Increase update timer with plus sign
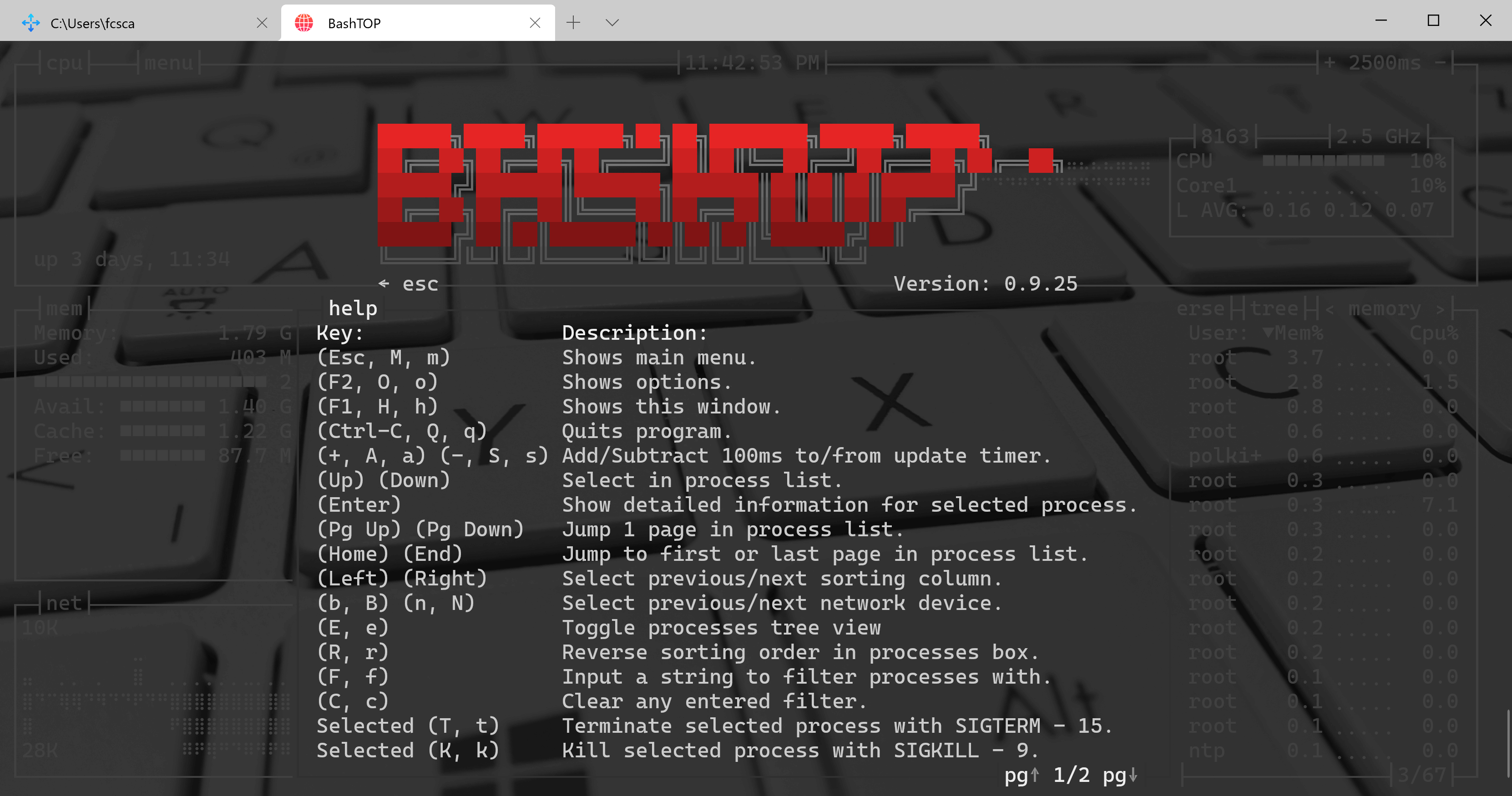 pyautogui.click(x=1330, y=63)
